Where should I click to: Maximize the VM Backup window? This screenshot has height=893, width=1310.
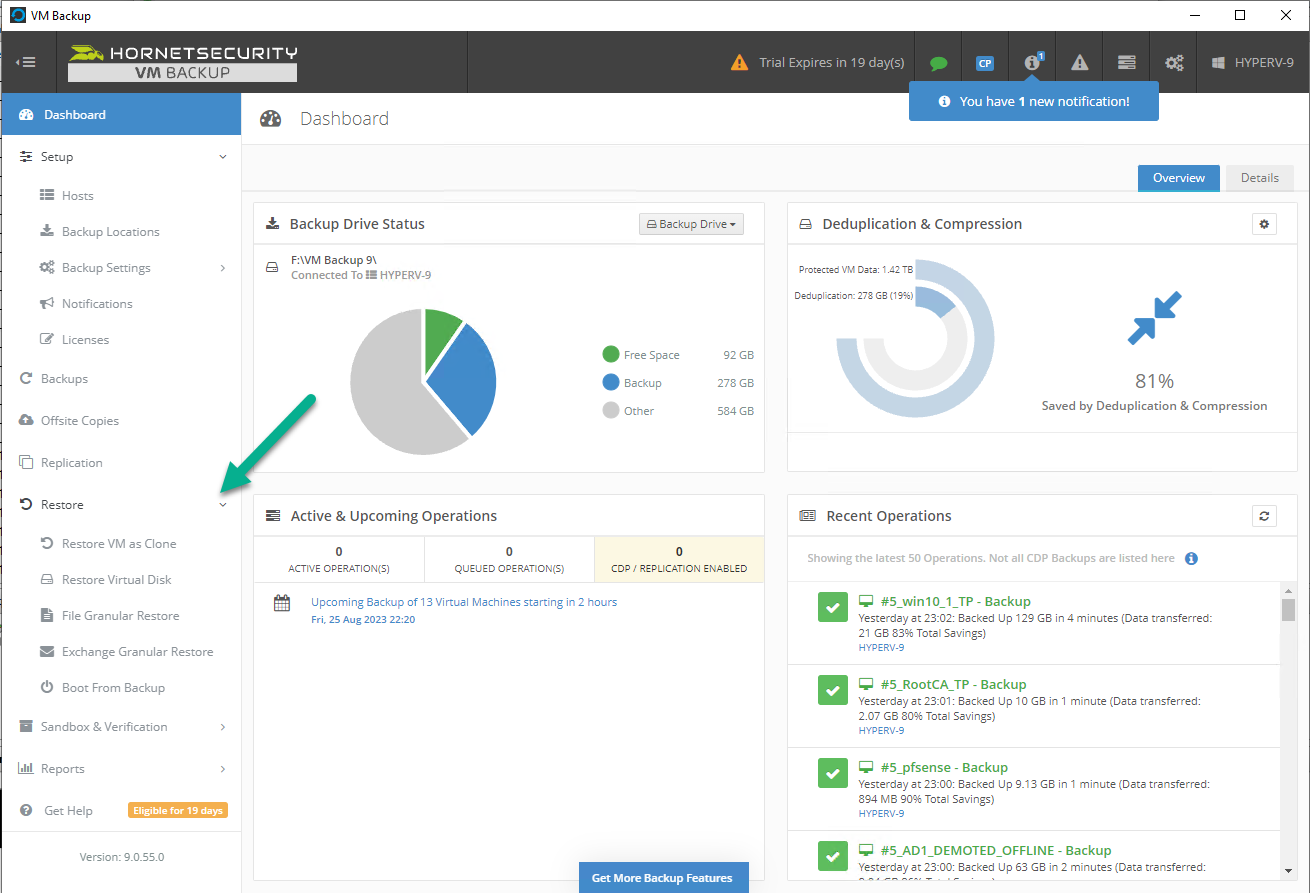1240,15
